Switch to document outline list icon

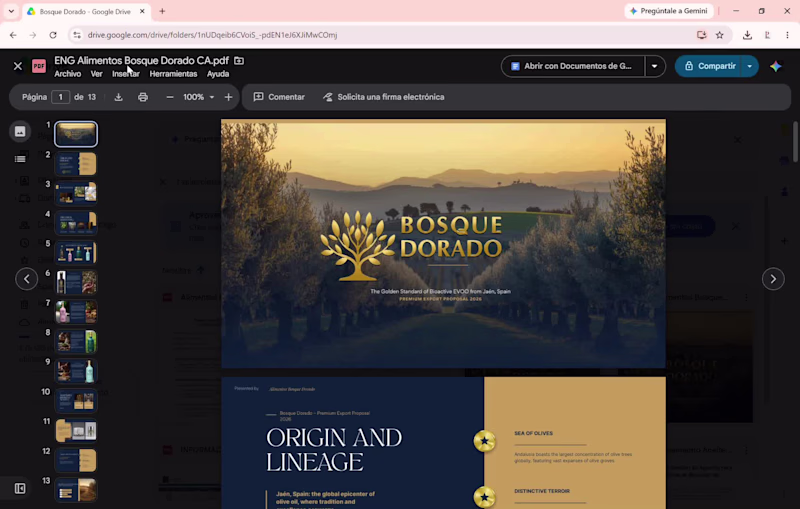click(20, 159)
